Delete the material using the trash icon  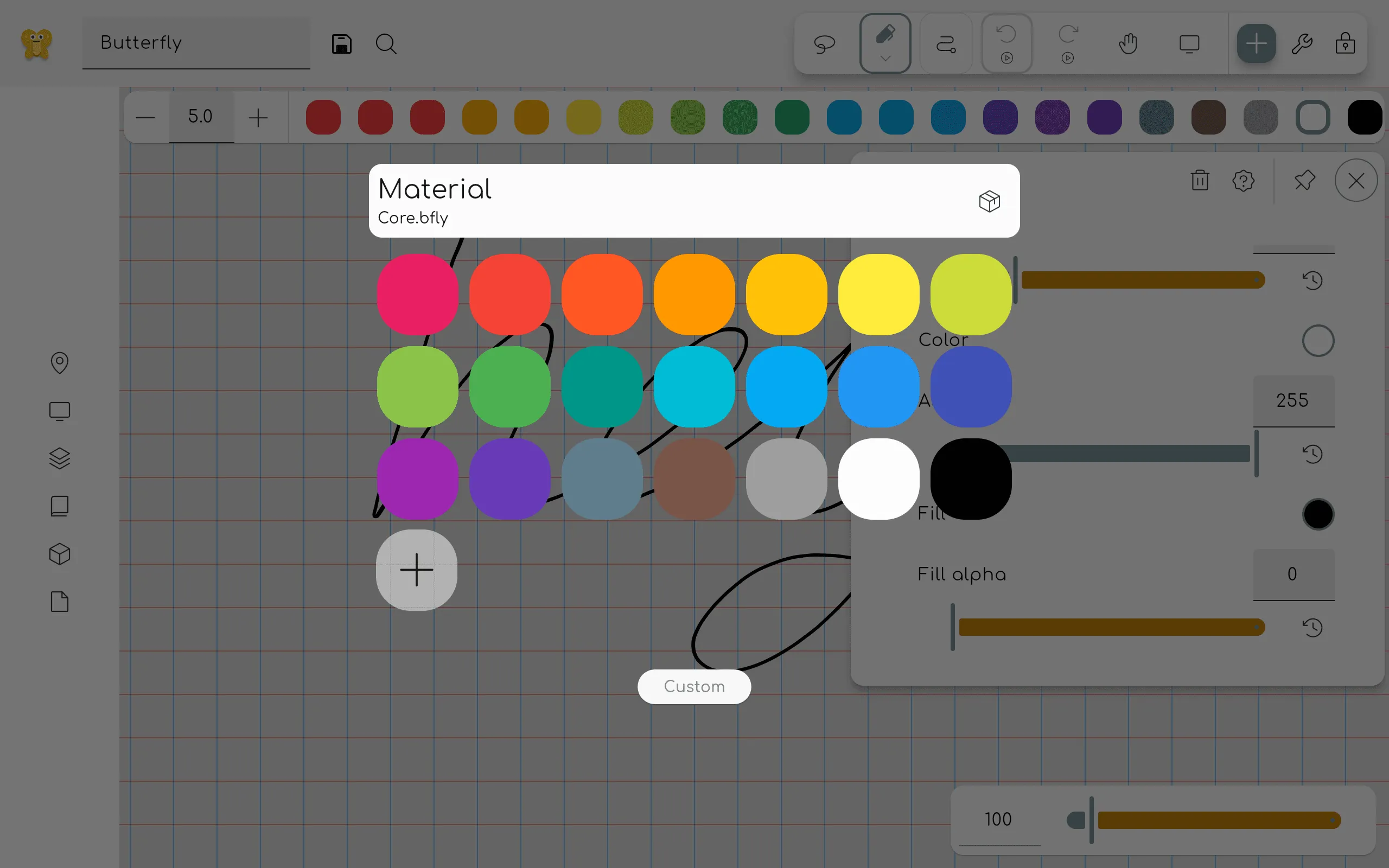(x=1200, y=181)
